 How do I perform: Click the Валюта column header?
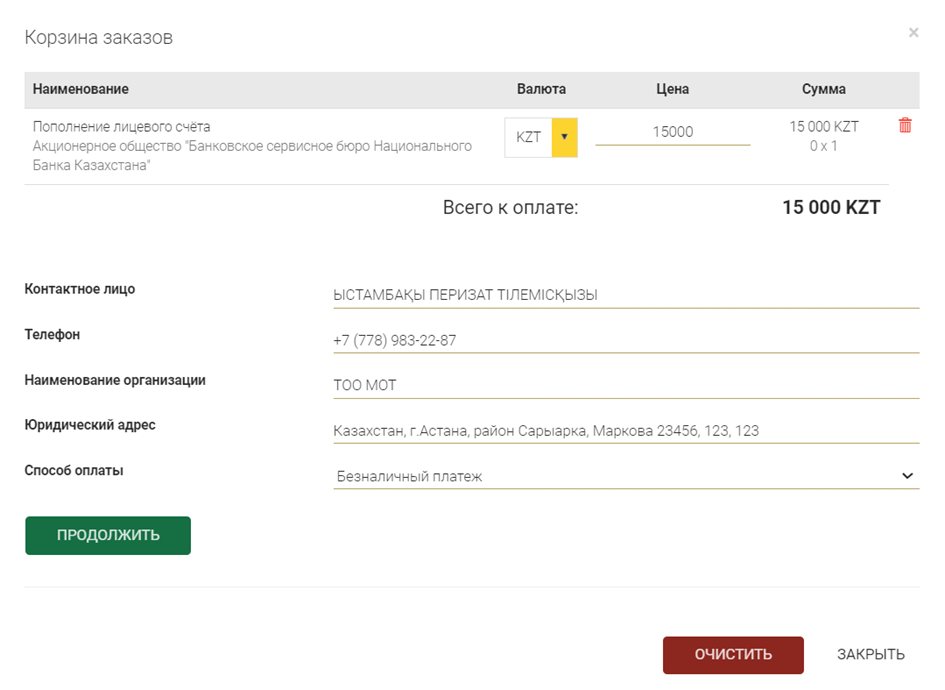pyautogui.click(x=541, y=90)
